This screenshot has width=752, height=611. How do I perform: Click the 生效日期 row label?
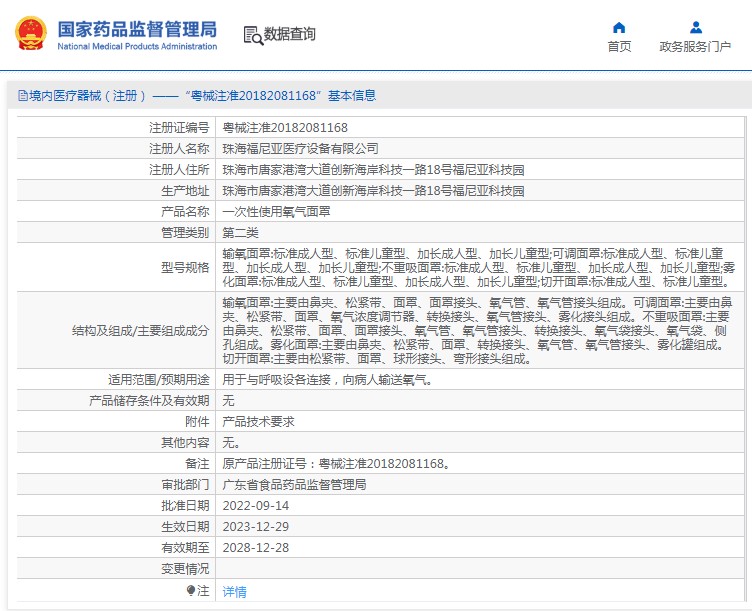coord(185,527)
